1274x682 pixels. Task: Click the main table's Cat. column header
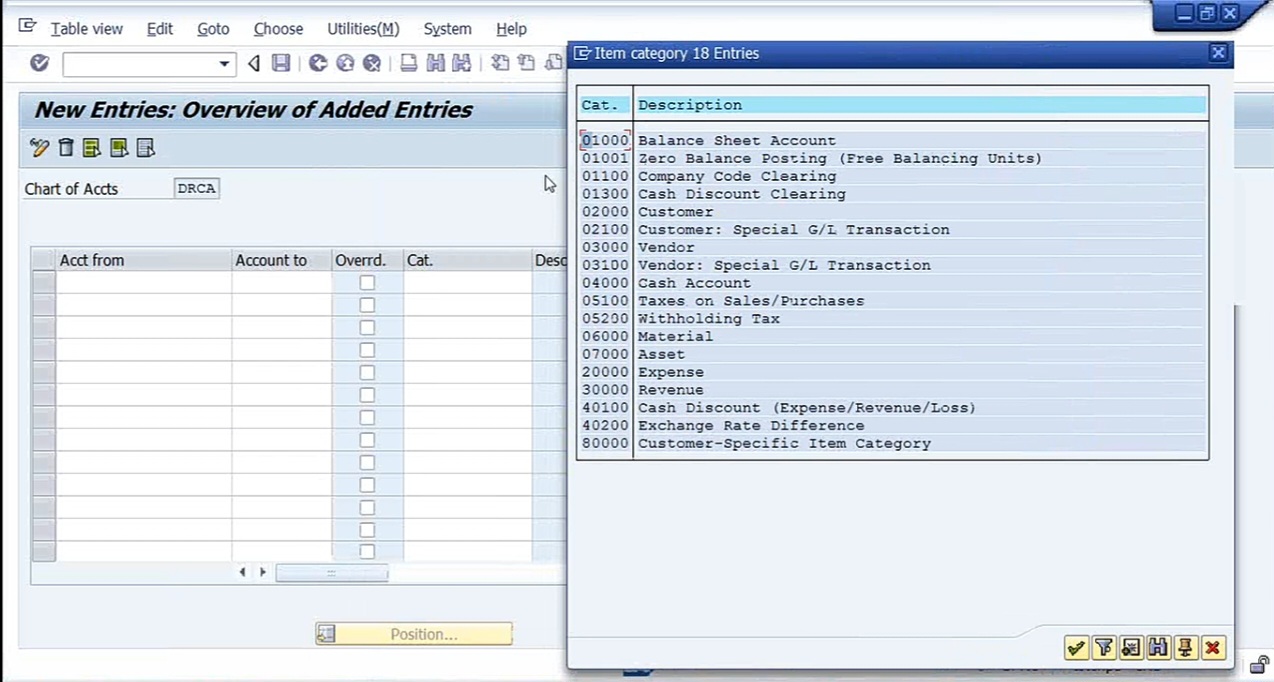[x=467, y=260]
